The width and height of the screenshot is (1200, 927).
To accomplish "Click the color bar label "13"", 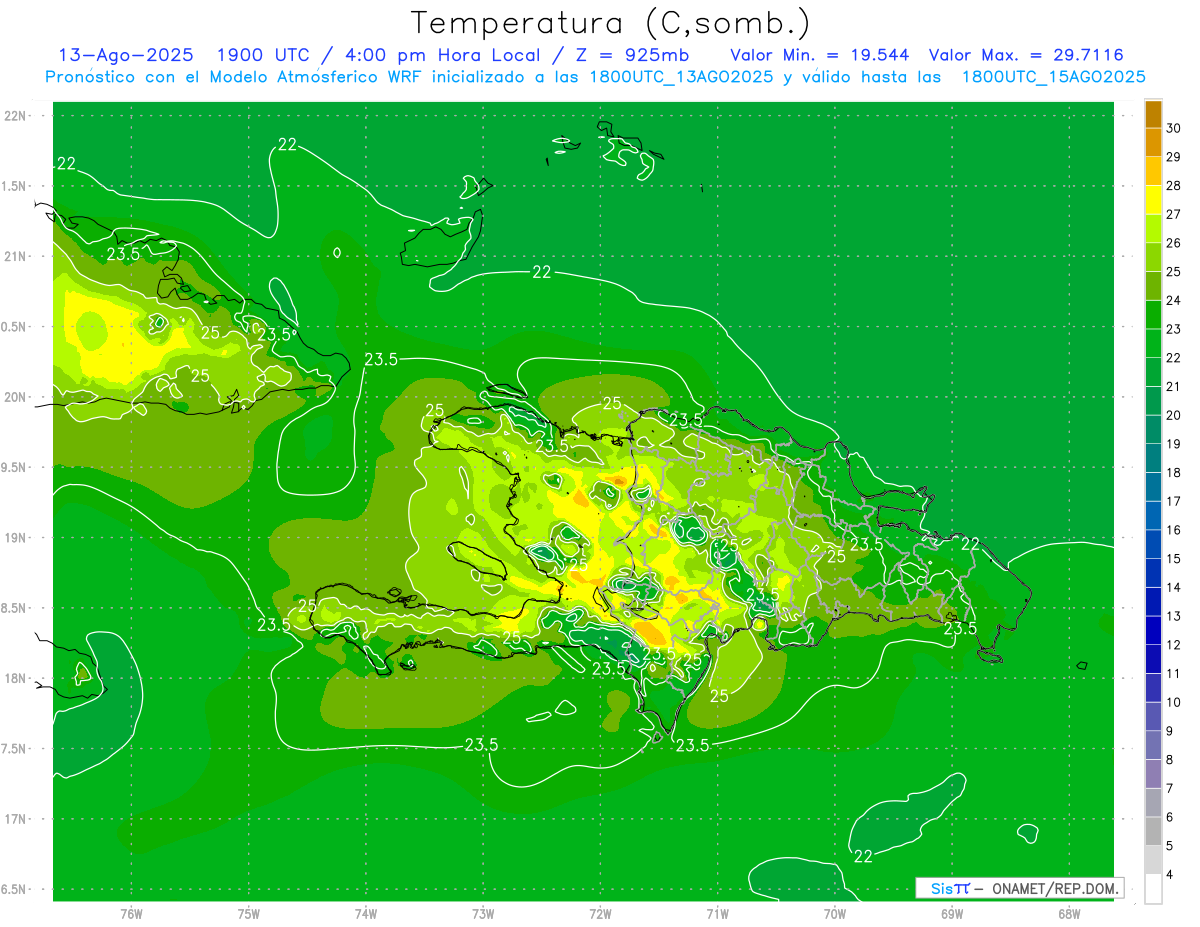I will (x=1174, y=616).
